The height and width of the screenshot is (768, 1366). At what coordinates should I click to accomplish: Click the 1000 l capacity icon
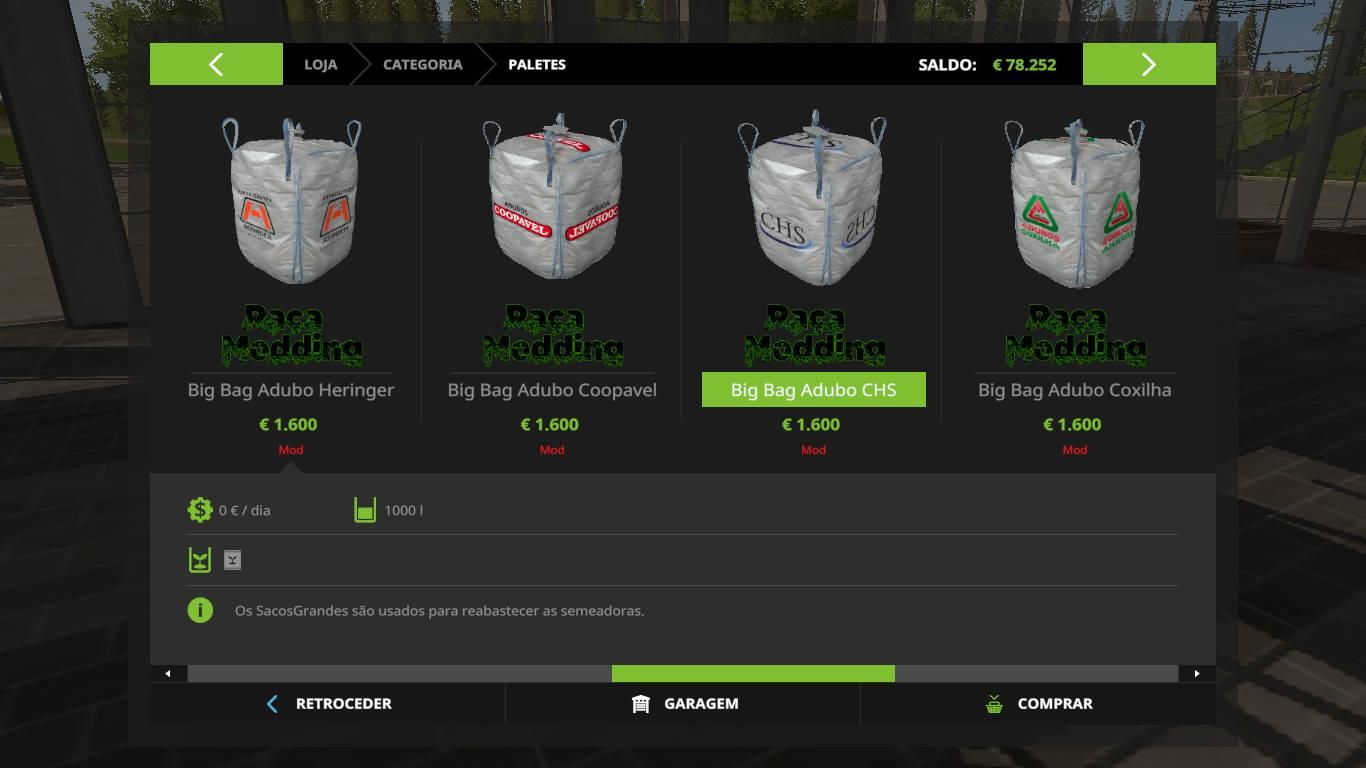[365, 510]
